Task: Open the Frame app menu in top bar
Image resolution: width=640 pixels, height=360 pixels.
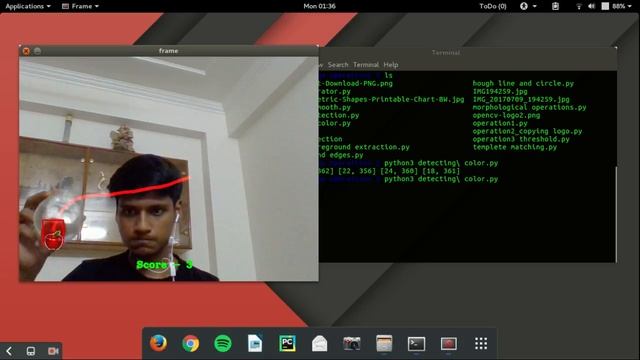Action: pyautogui.click(x=80, y=6)
